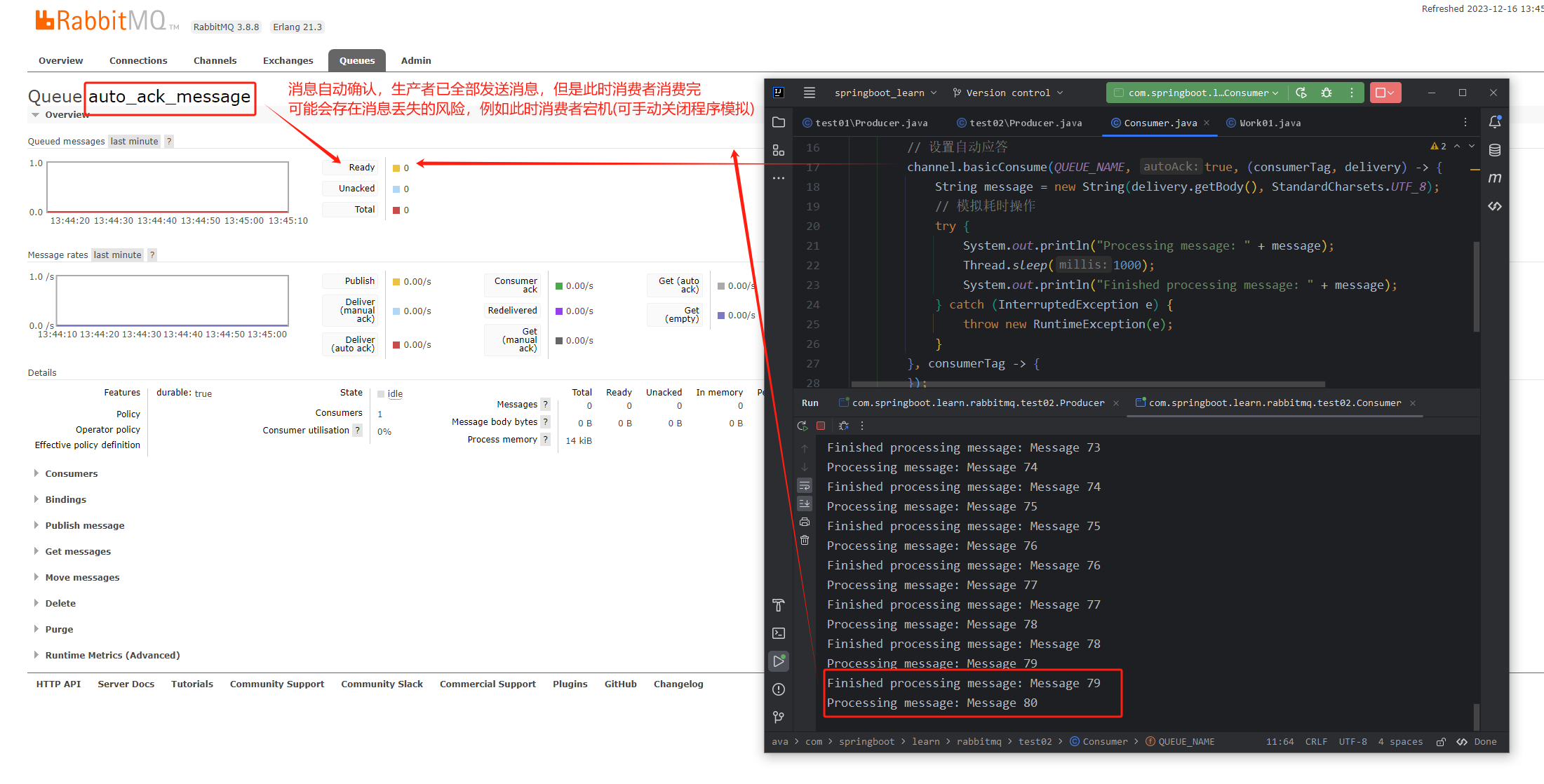Open editor tabs more options menu
Image resolution: width=1544 pixels, height=784 pixels.
pyautogui.click(x=1465, y=123)
